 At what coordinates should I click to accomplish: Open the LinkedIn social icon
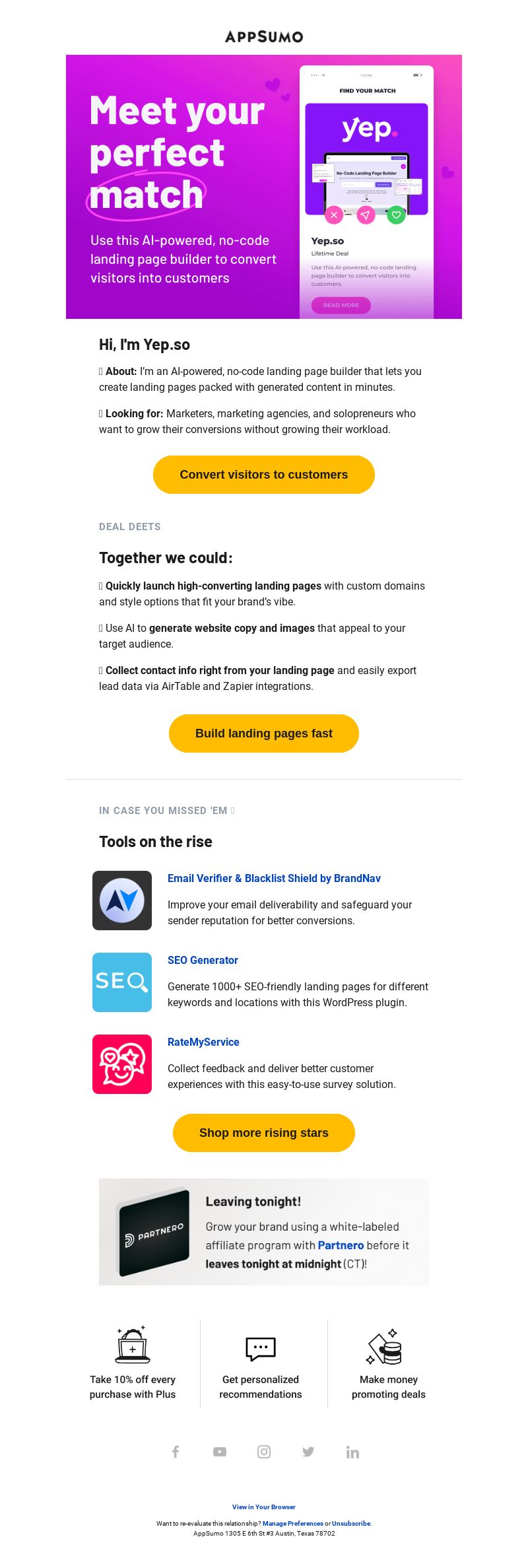(352, 1452)
